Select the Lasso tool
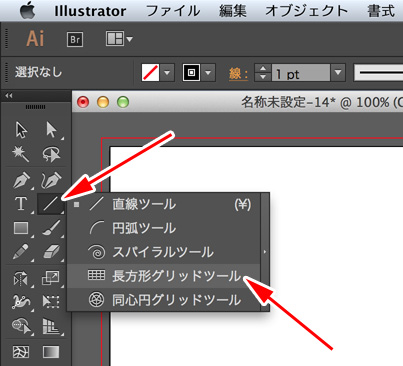The height and width of the screenshot is (366, 403). pos(51,154)
